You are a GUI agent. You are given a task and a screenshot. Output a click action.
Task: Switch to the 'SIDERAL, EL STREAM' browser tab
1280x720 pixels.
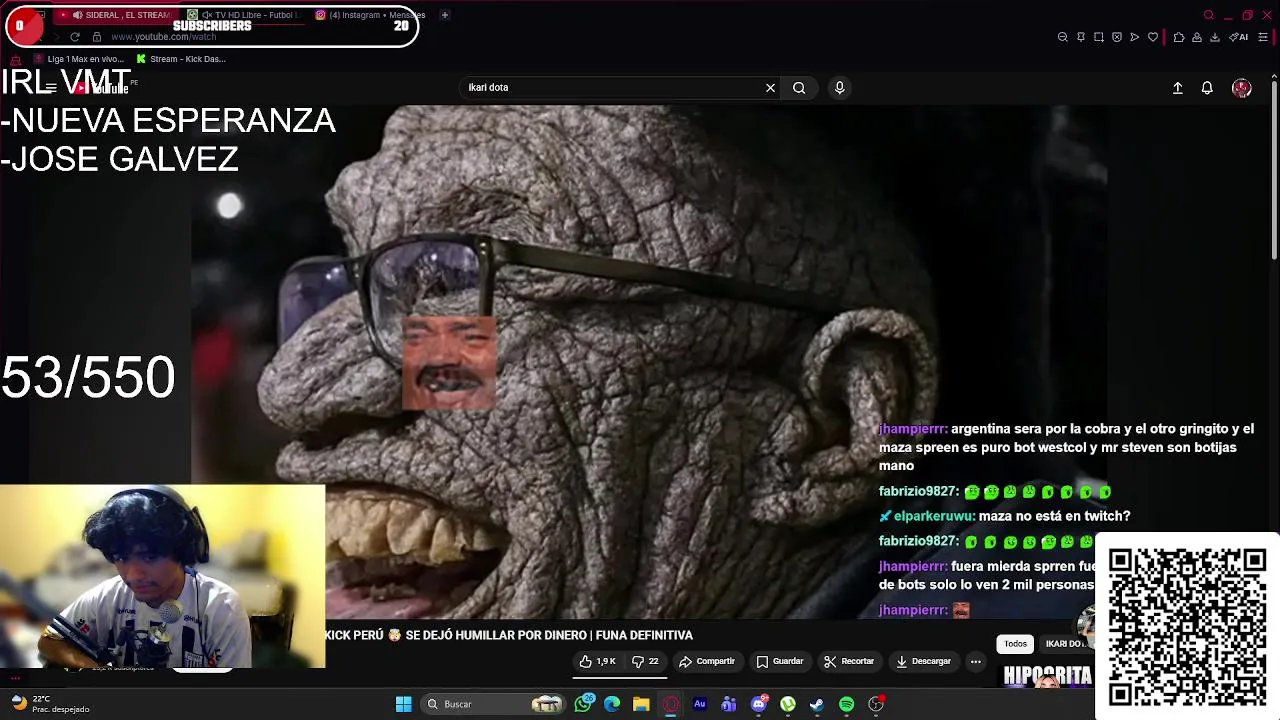point(116,15)
